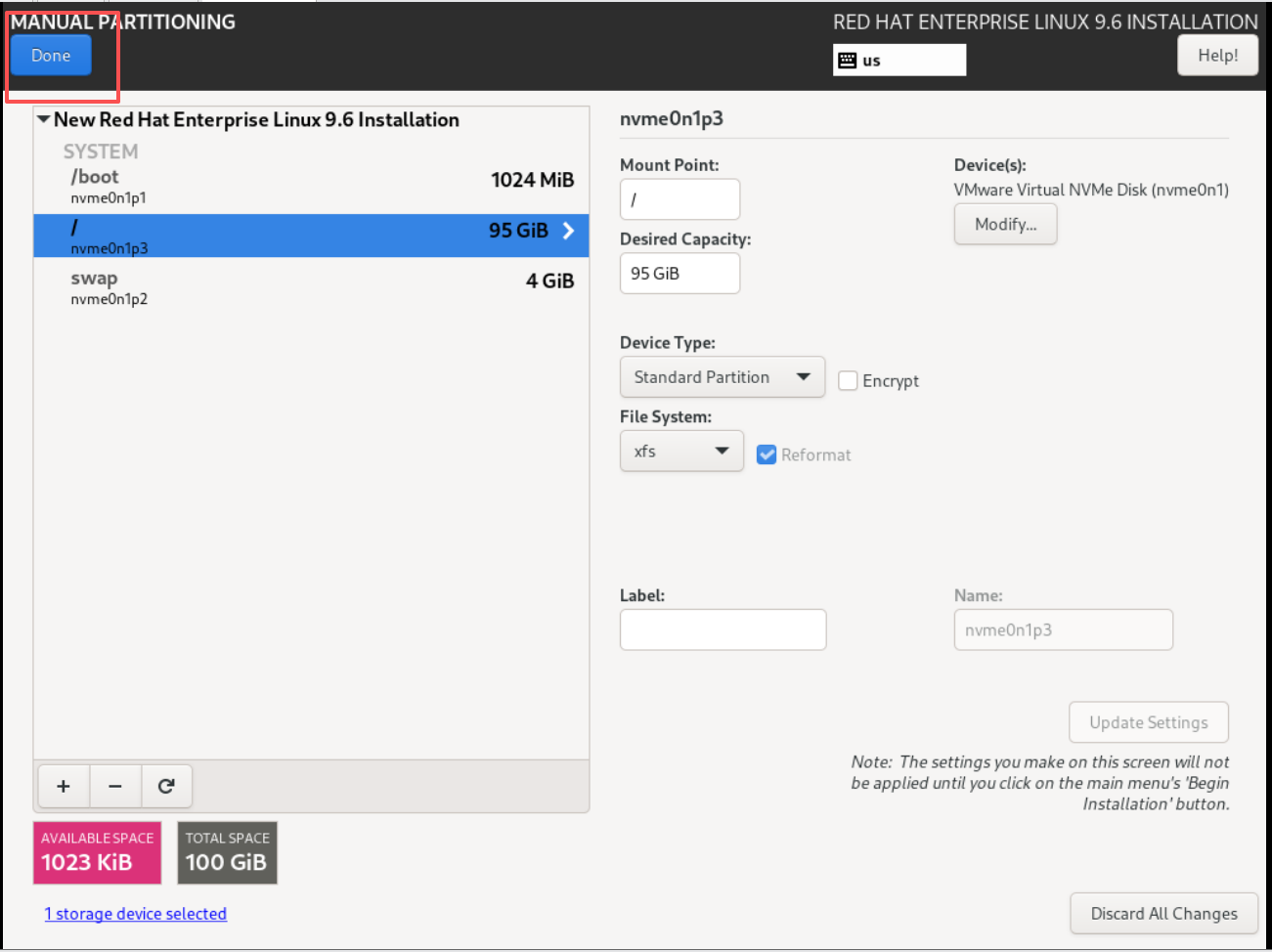The height and width of the screenshot is (952, 1272).
Task: Select the swap partition row
Action: 311,287
